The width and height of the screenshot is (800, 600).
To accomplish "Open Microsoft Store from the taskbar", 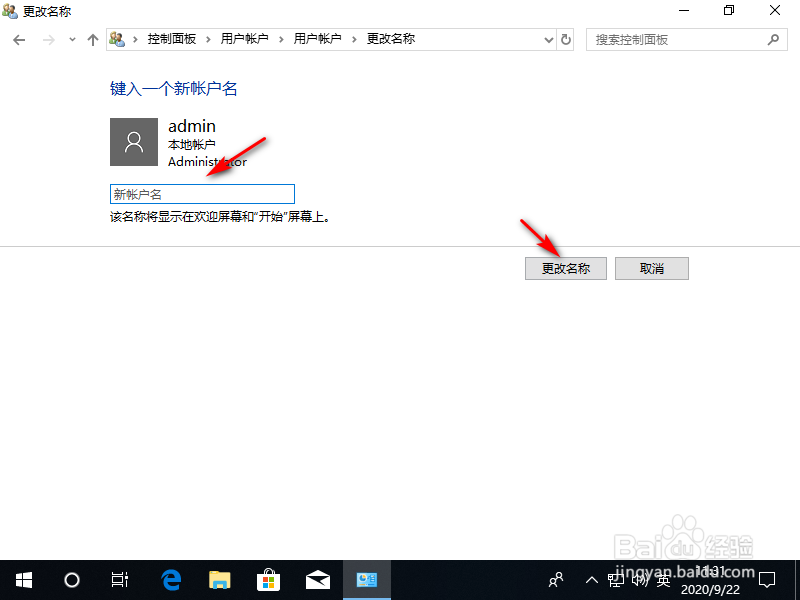I will coord(268,580).
